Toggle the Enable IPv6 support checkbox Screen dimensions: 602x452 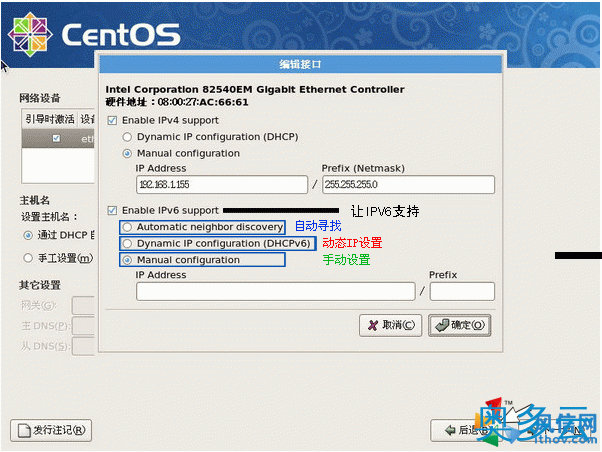[x=112, y=210]
